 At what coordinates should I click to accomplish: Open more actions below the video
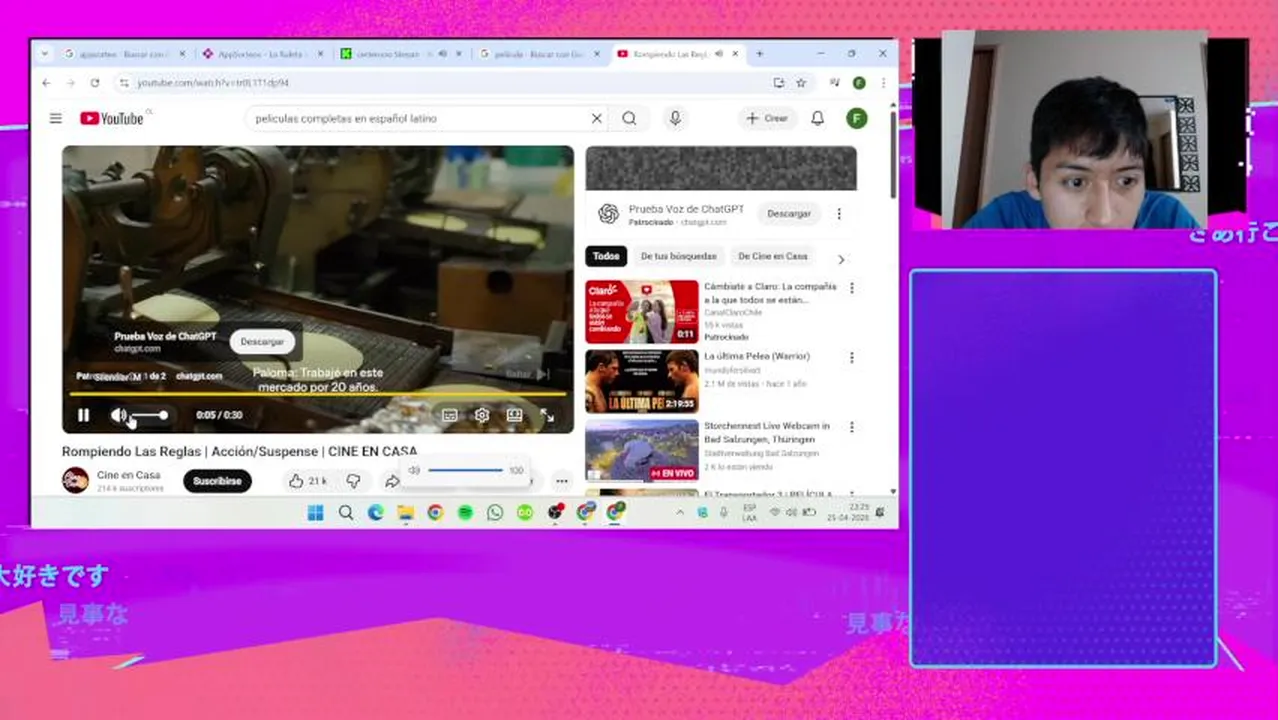tap(562, 482)
